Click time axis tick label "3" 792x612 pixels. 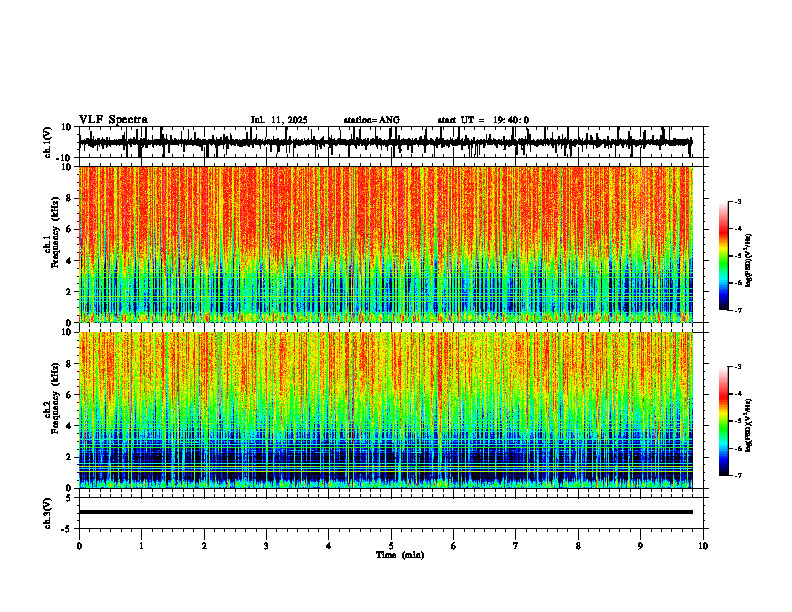click(266, 546)
